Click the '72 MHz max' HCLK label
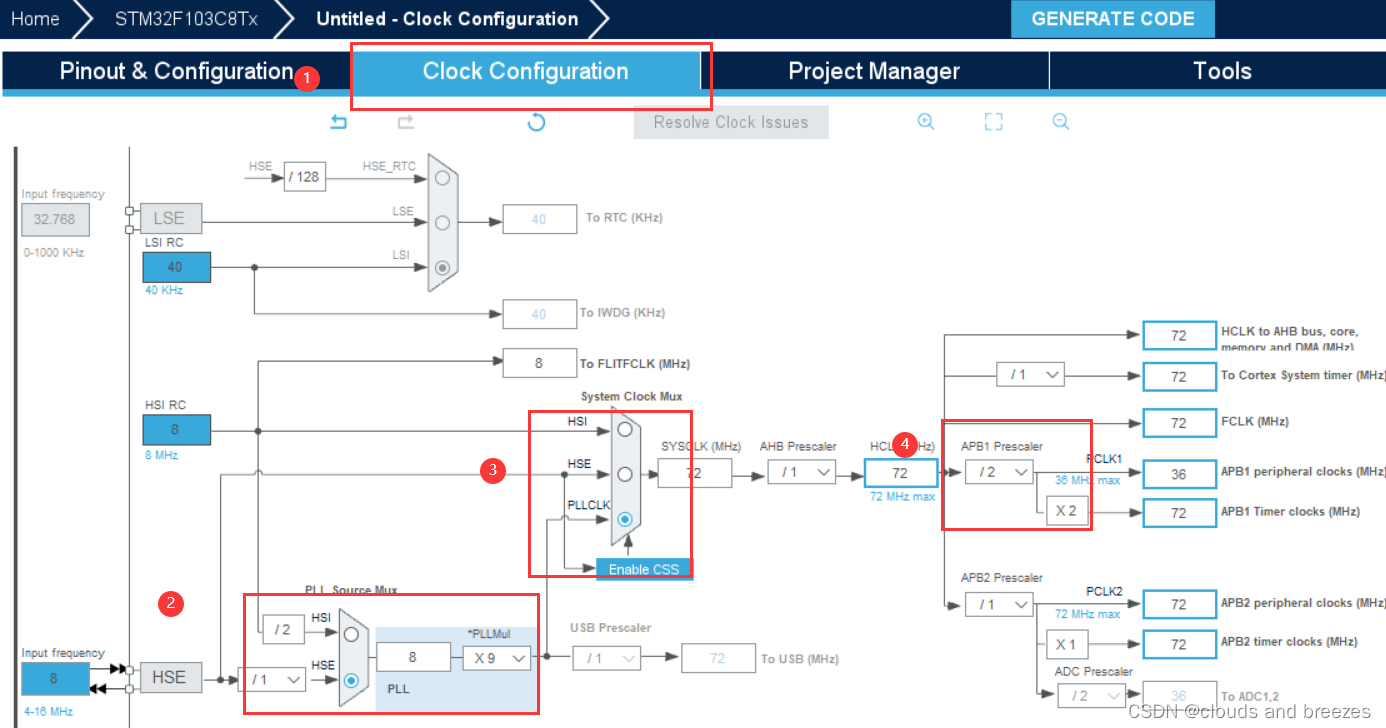Image resolution: width=1386 pixels, height=728 pixels. 902,496
